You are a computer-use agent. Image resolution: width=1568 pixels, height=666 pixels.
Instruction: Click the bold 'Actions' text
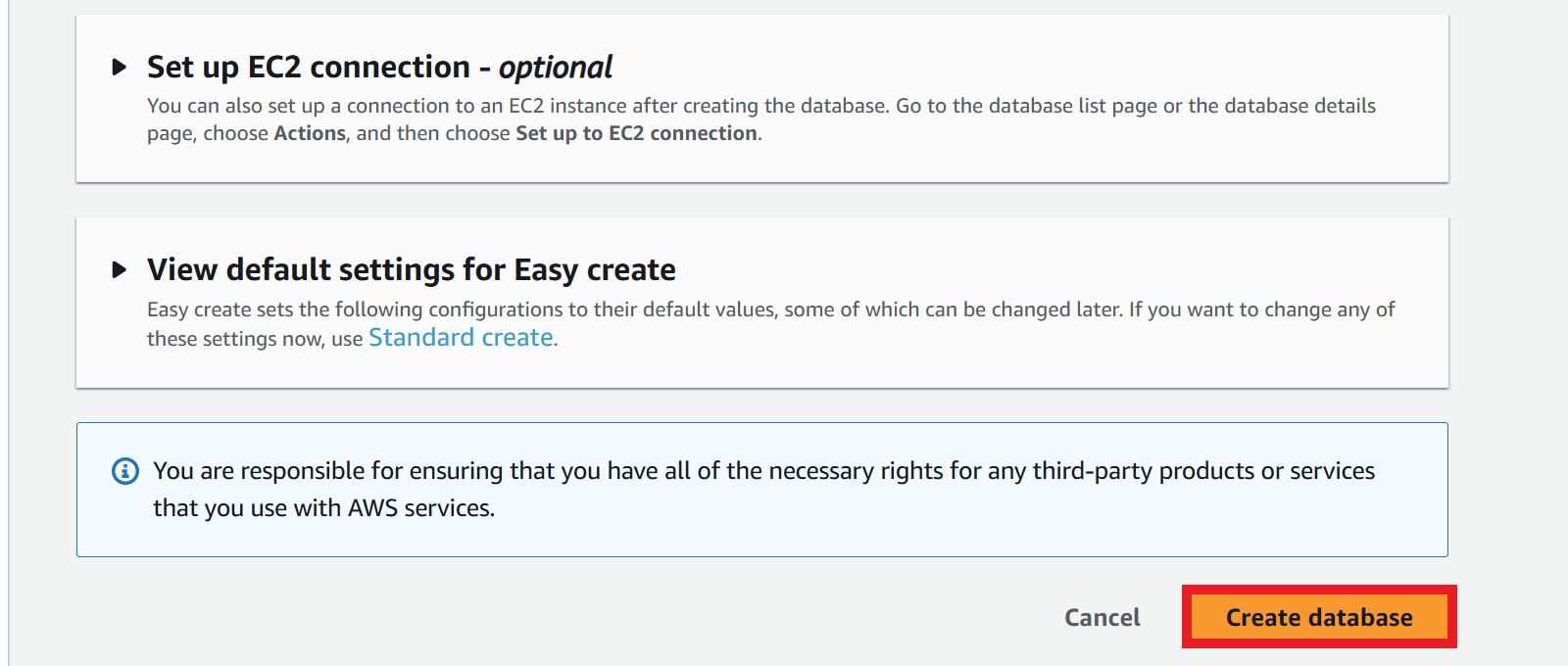[310, 133]
